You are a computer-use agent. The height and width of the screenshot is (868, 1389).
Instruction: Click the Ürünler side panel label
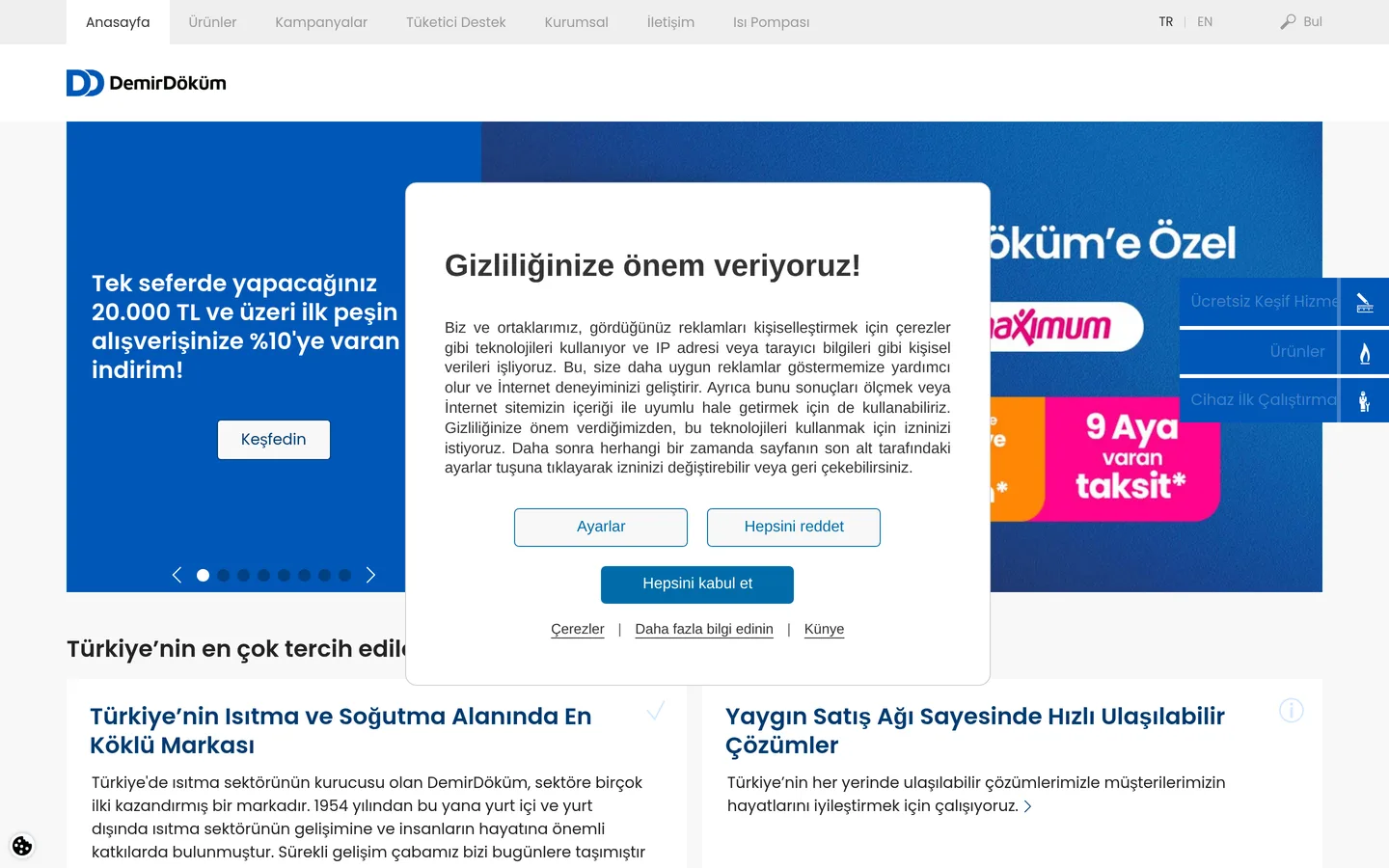1297,352
